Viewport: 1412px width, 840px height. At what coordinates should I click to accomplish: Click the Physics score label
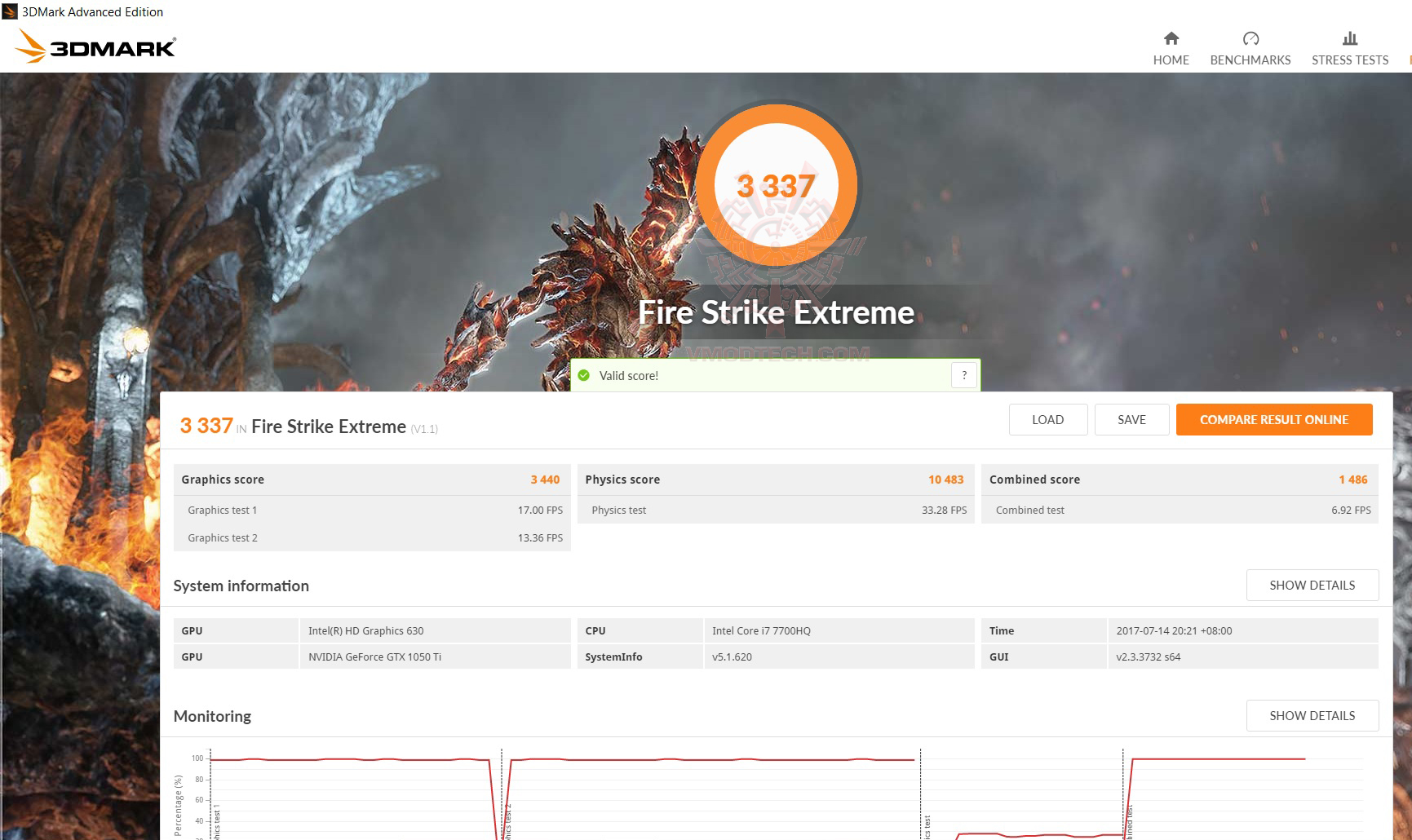point(622,480)
